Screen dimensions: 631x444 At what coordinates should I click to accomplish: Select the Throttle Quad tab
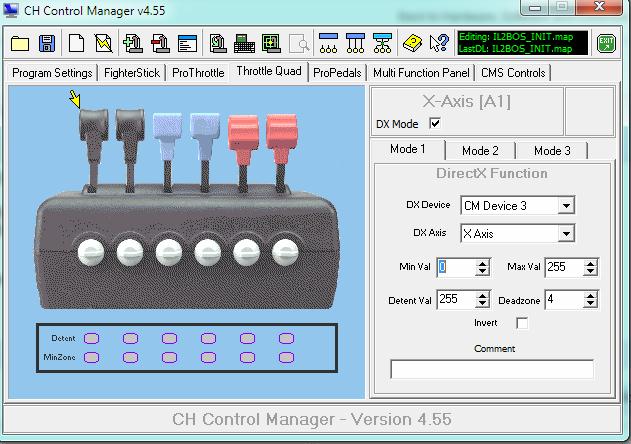(x=269, y=71)
